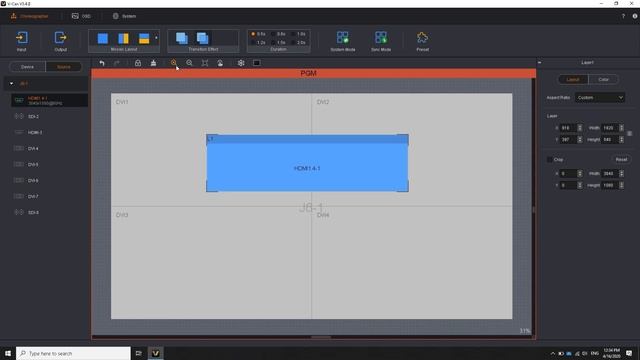Open Sync Mode
Image resolution: width=640 pixels, height=360 pixels.
381,41
